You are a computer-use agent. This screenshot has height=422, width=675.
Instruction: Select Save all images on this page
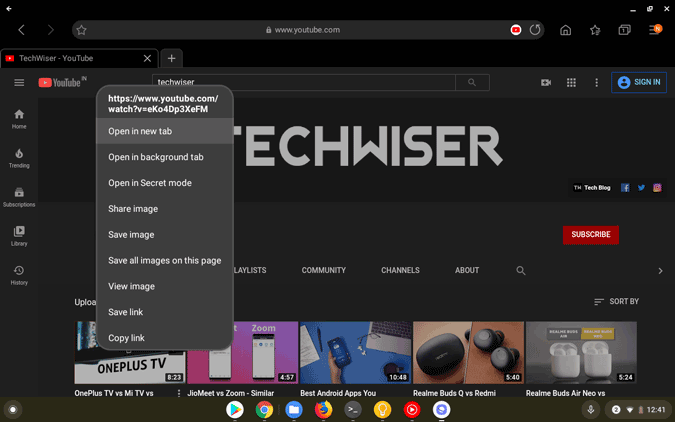pyautogui.click(x=165, y=260)
